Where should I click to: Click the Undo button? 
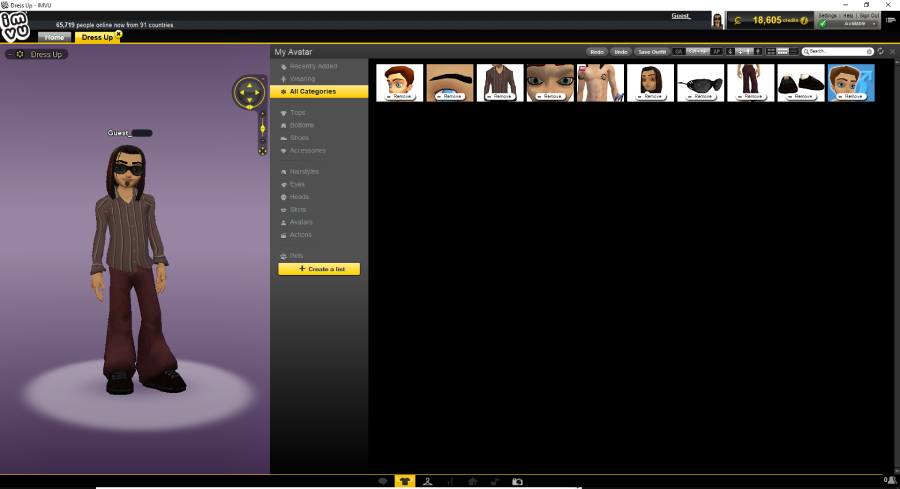620,52
